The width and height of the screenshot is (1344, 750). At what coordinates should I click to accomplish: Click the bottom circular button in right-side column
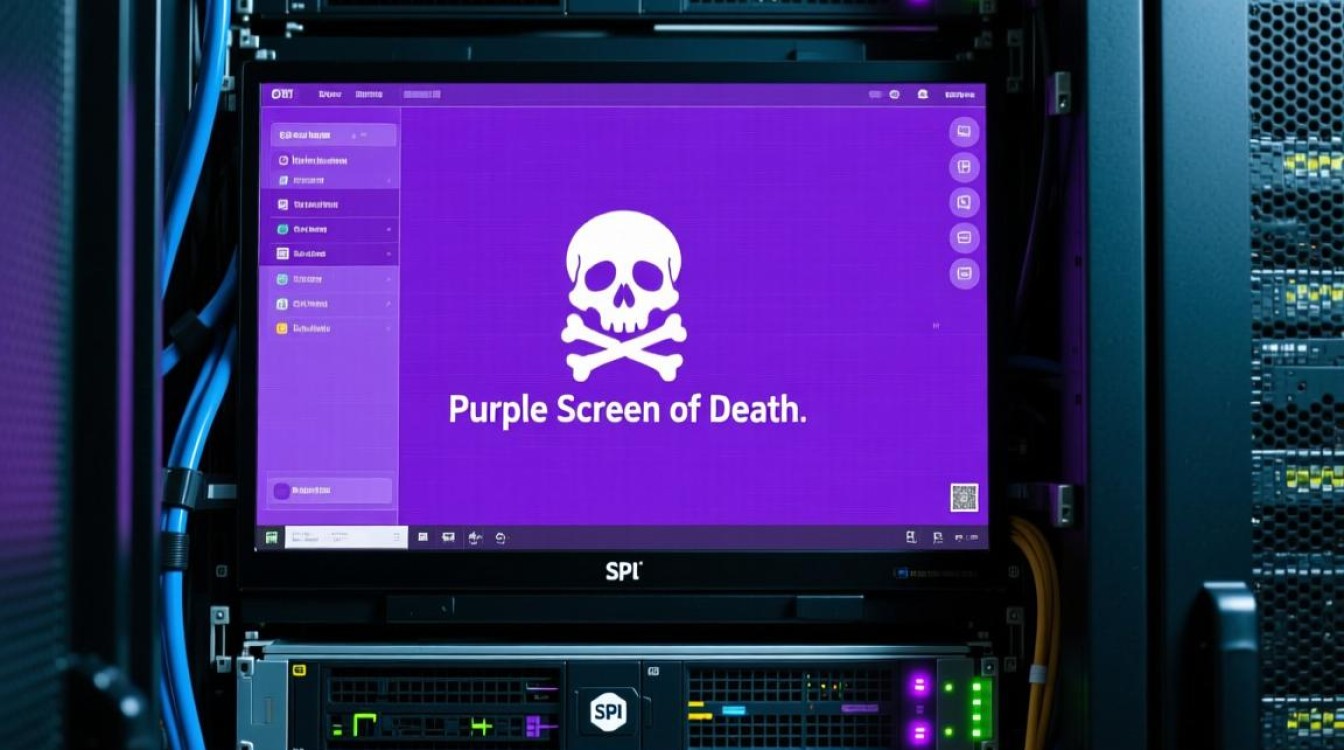[x=964, y=273]
